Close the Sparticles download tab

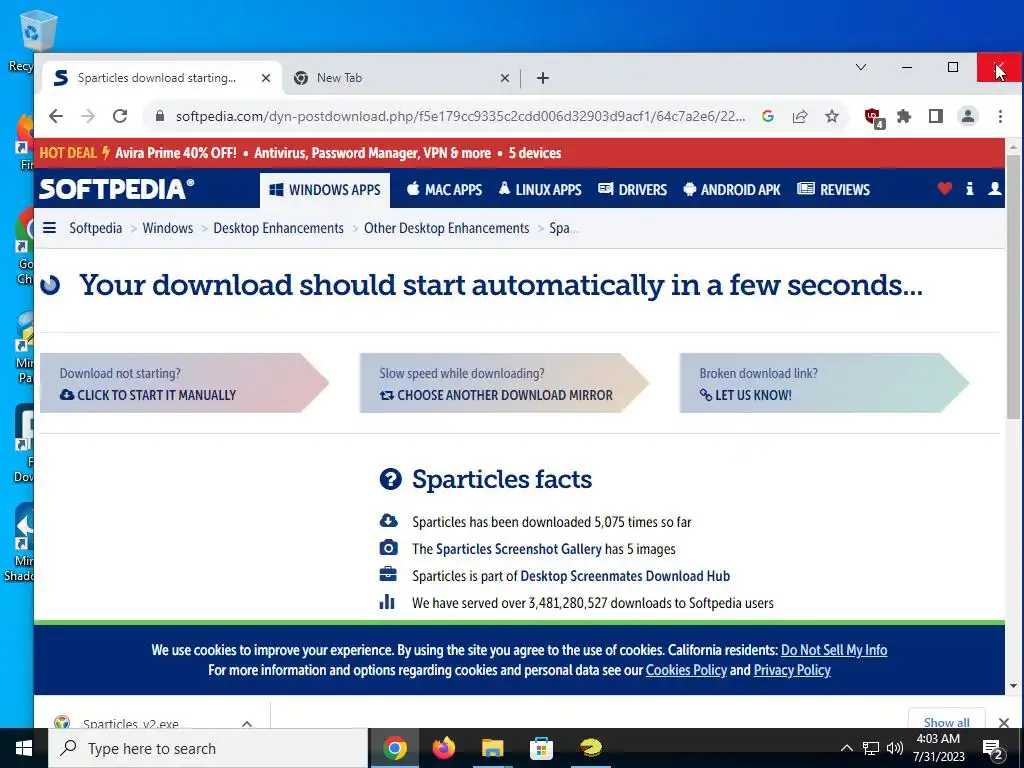pyautogui.click(x=265, y=78)
